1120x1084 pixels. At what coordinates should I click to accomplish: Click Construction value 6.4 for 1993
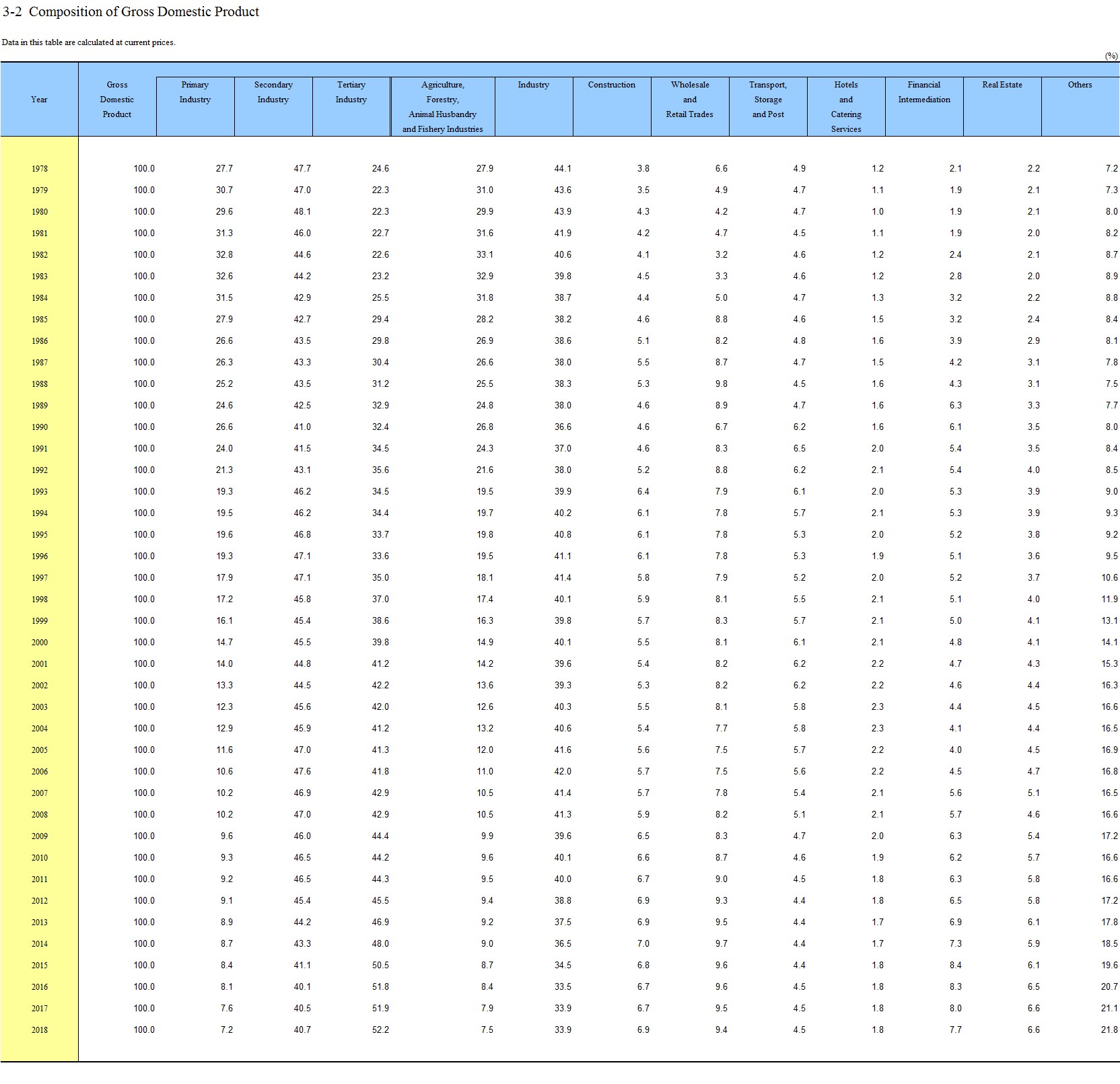(643, 492)
